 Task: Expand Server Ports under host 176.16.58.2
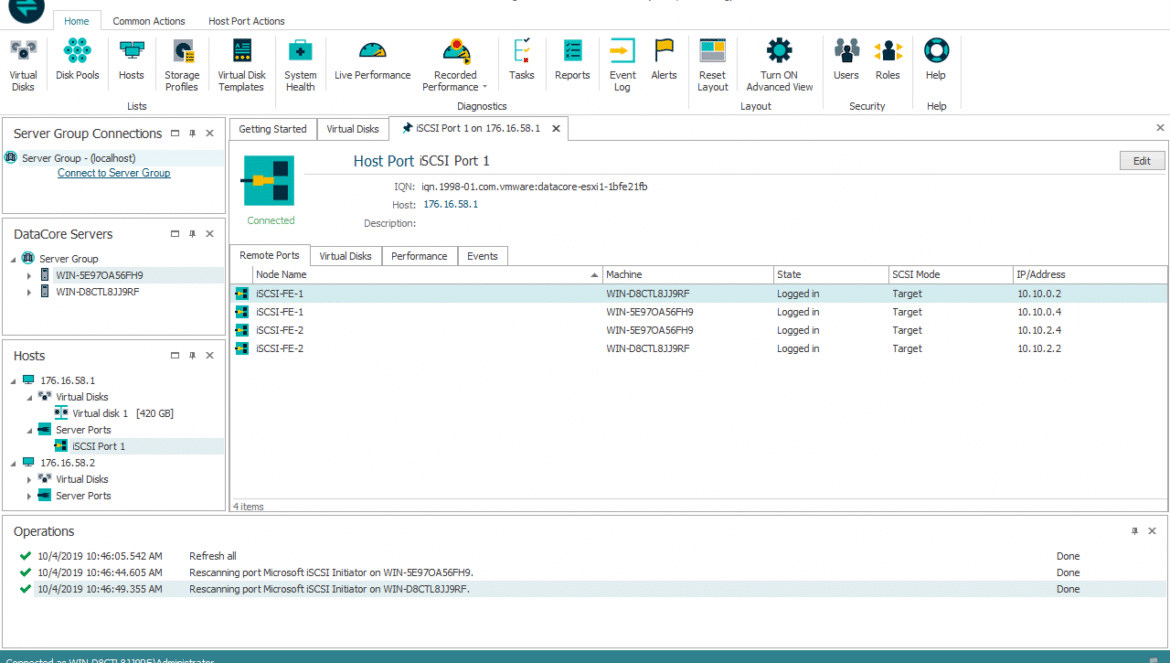[x=29, y=496]
